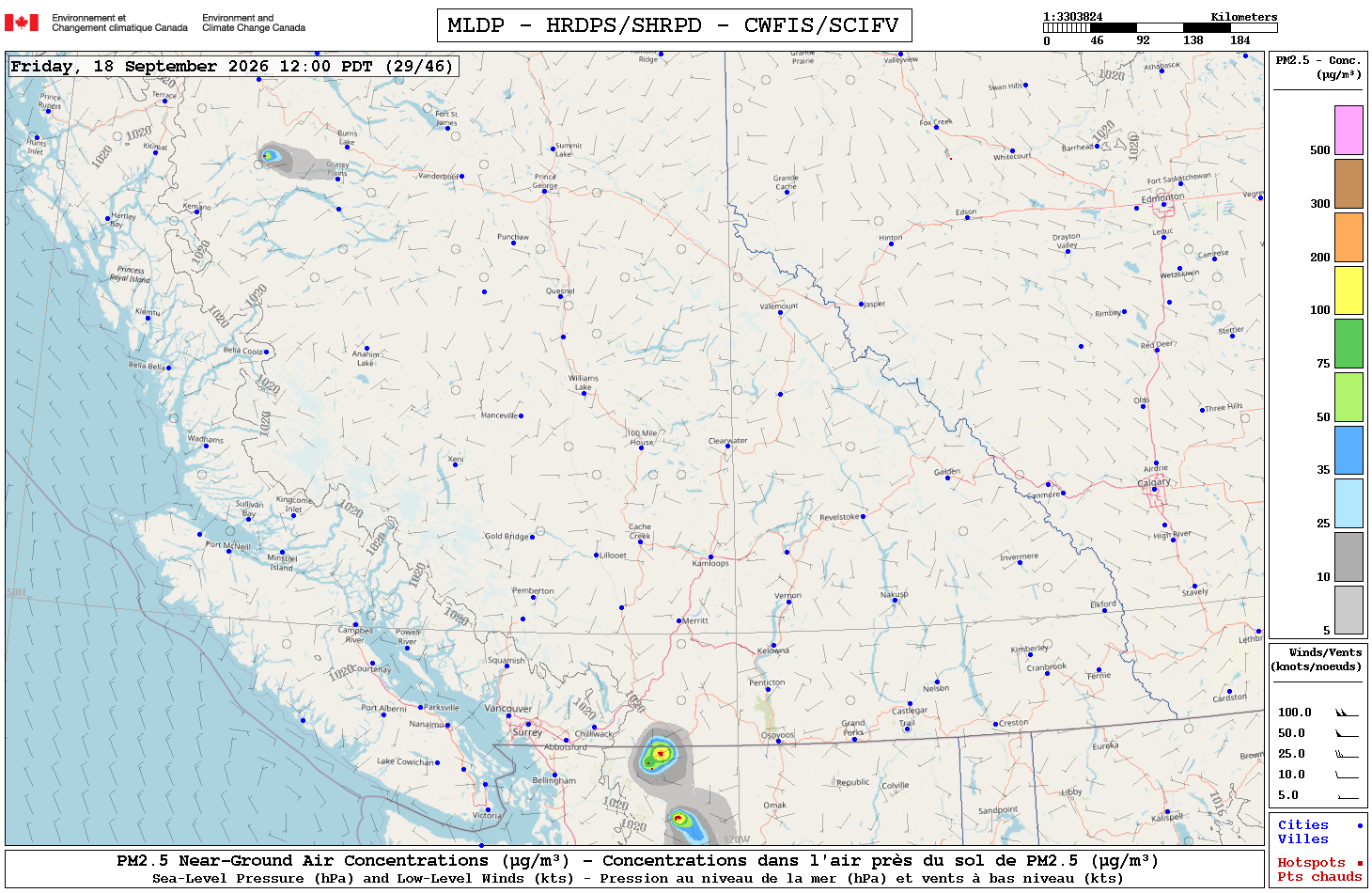1372x893 pixels.
Task: Click the smoke plume near Burns Lake
Action: (285, 161)
